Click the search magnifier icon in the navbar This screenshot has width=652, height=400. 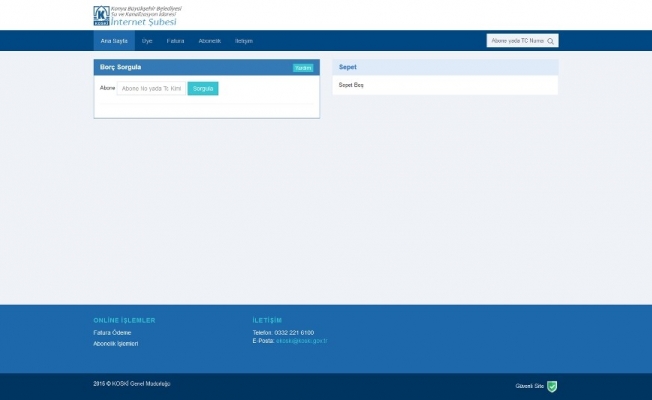[550, 41]
